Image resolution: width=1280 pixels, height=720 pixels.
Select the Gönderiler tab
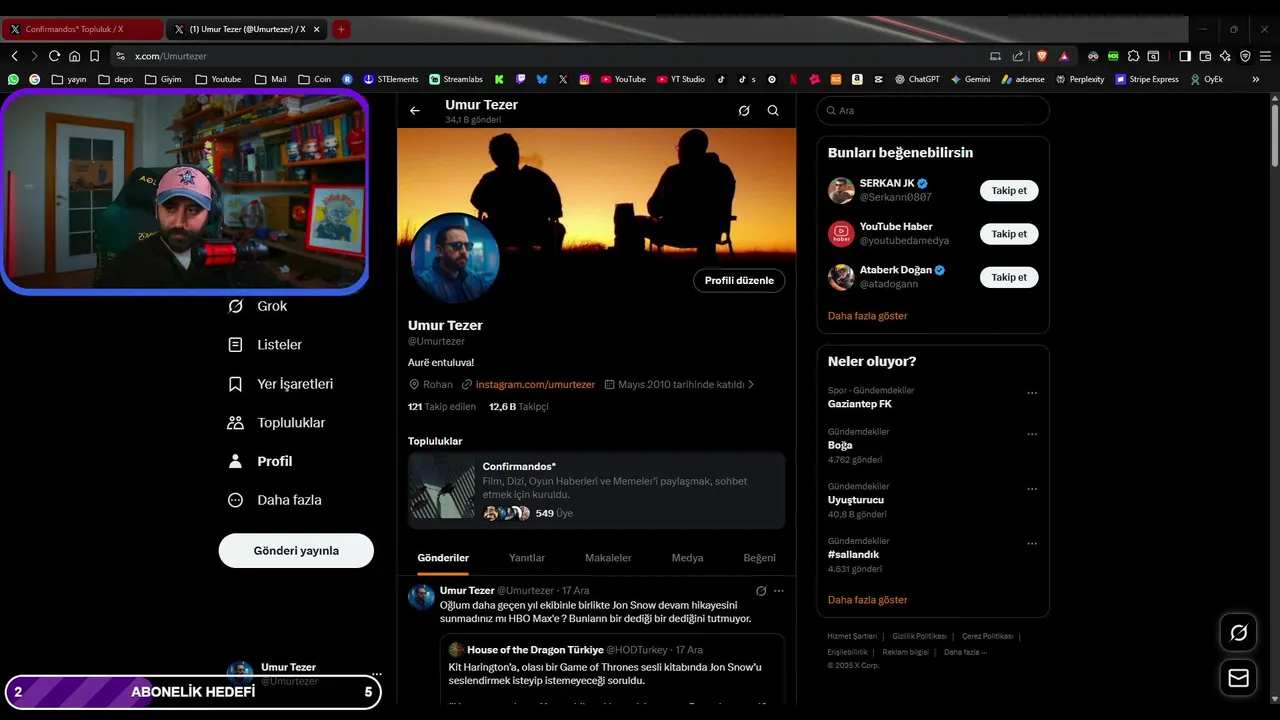click(x=443, y=558)
